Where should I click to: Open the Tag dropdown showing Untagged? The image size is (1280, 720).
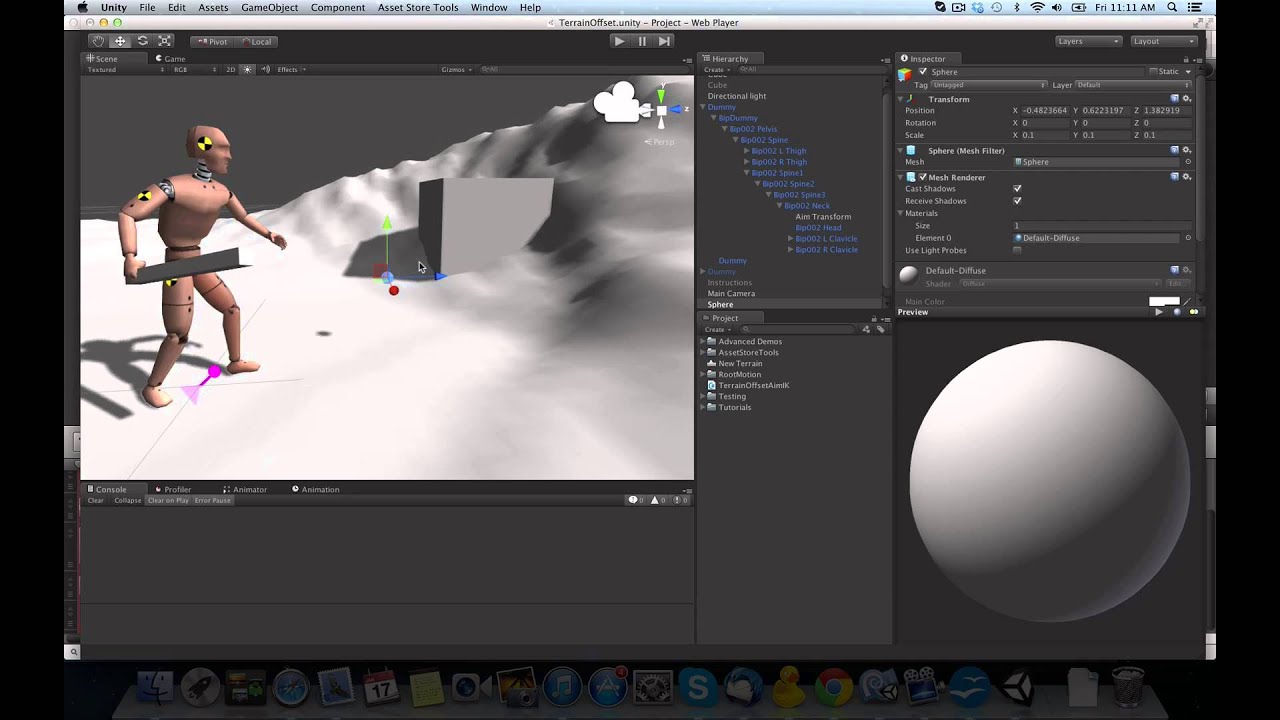[990, 85]
